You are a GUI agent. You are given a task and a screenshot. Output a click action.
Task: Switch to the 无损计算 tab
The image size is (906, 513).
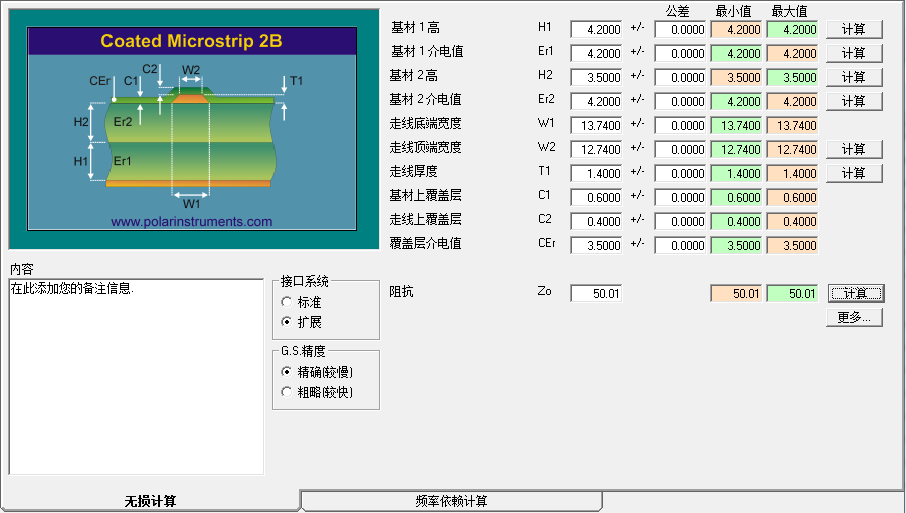[150, 500]
